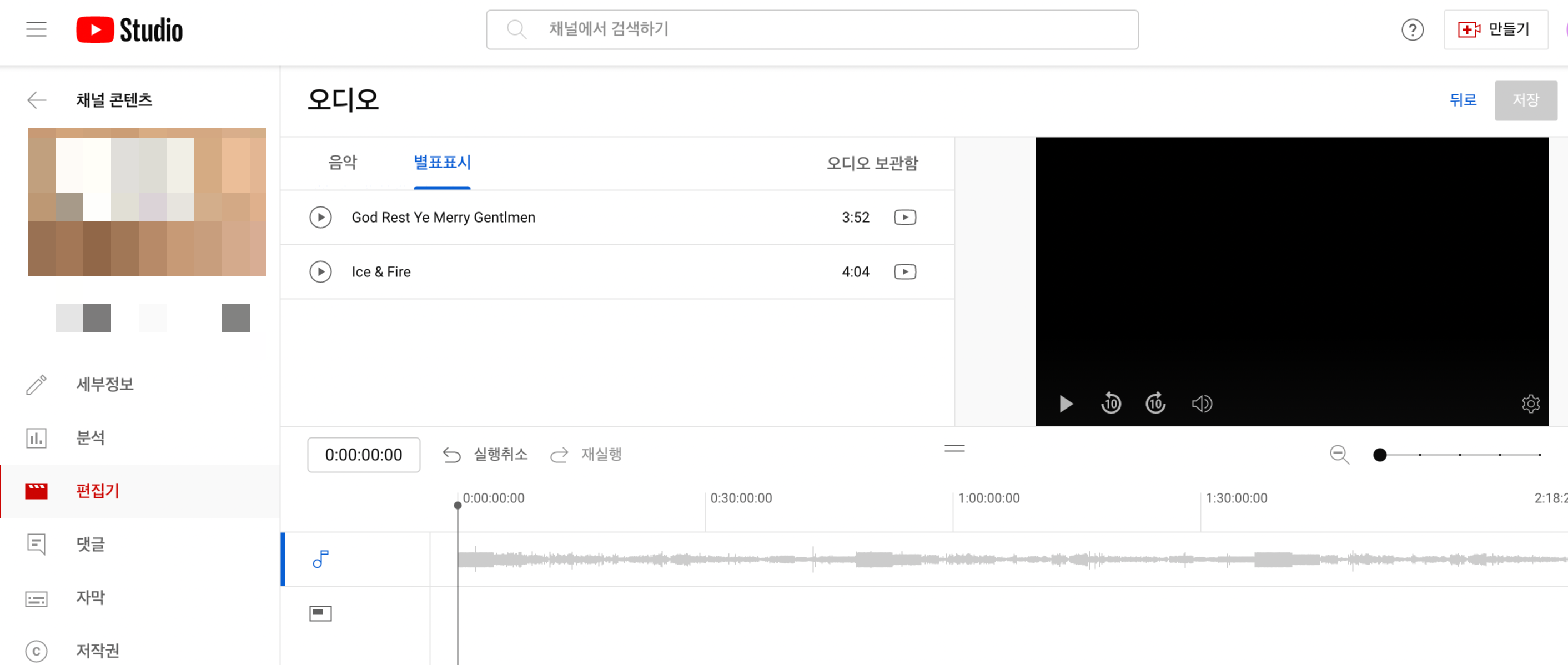1568x665 pixels.
Task: Click the search box '채널에서 검색하기'
Action: pos(812,29)
